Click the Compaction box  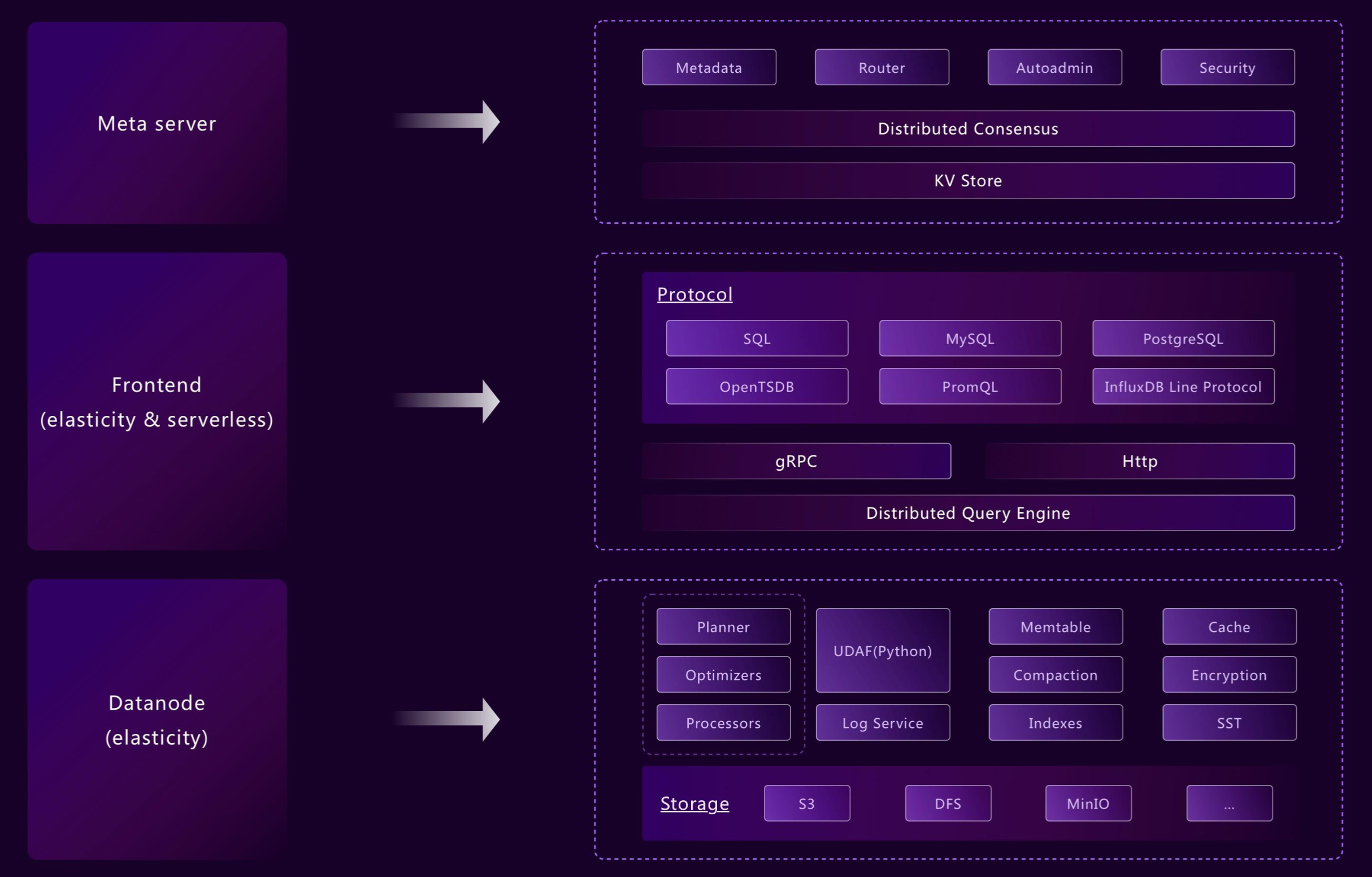pos(1055,674)
